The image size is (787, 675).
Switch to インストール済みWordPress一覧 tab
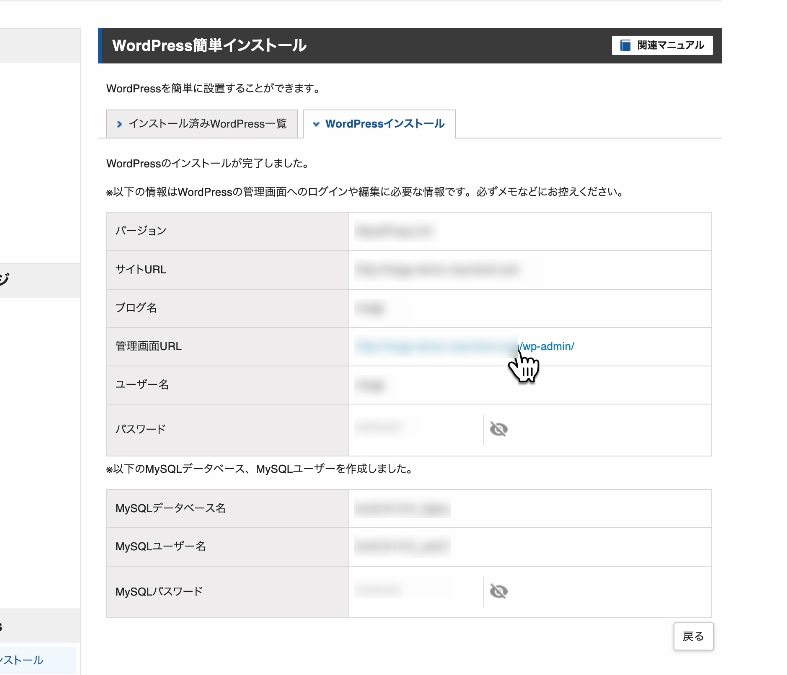[x=202, y=123]
